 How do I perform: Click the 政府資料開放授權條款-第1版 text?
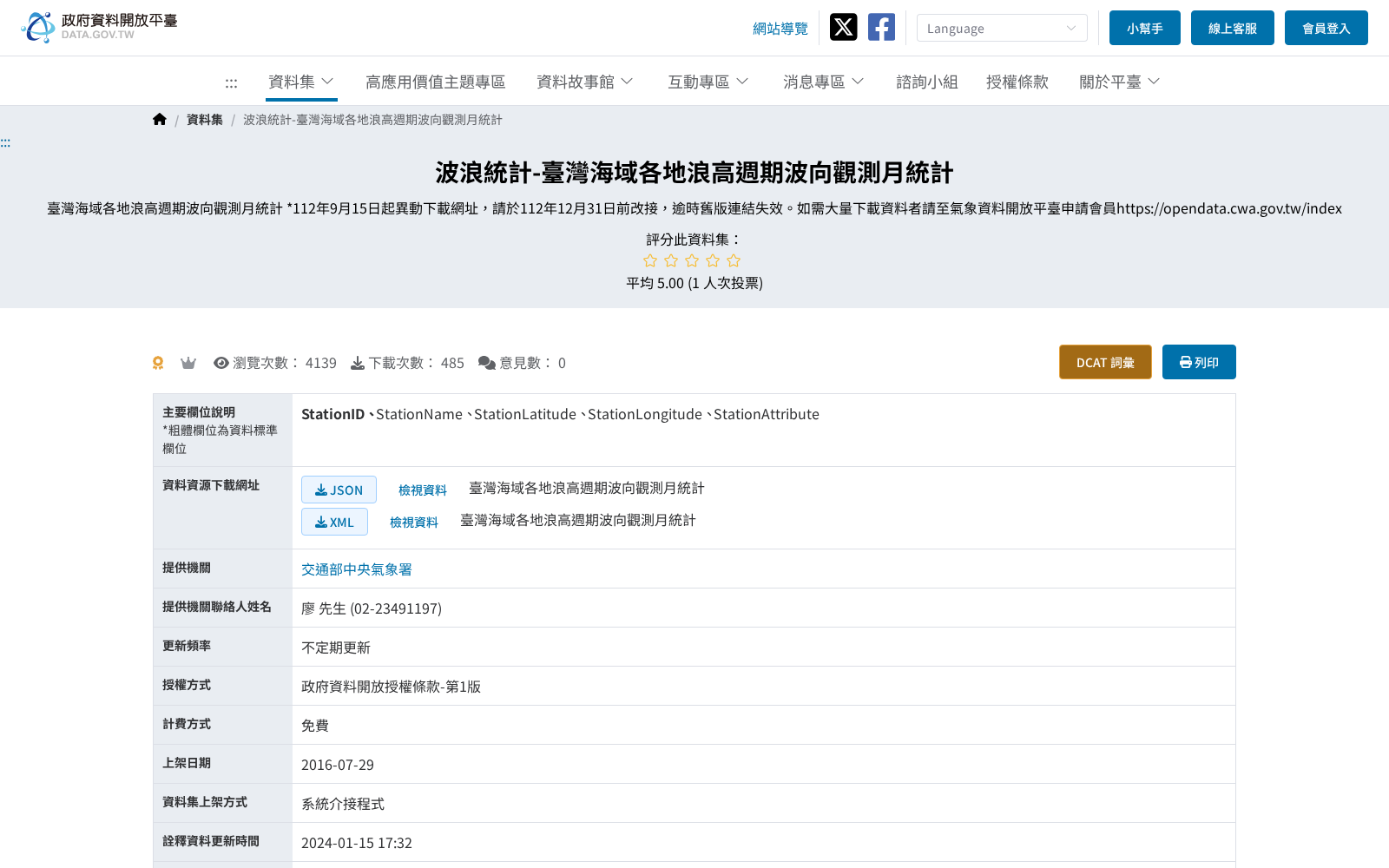[391, 687]
